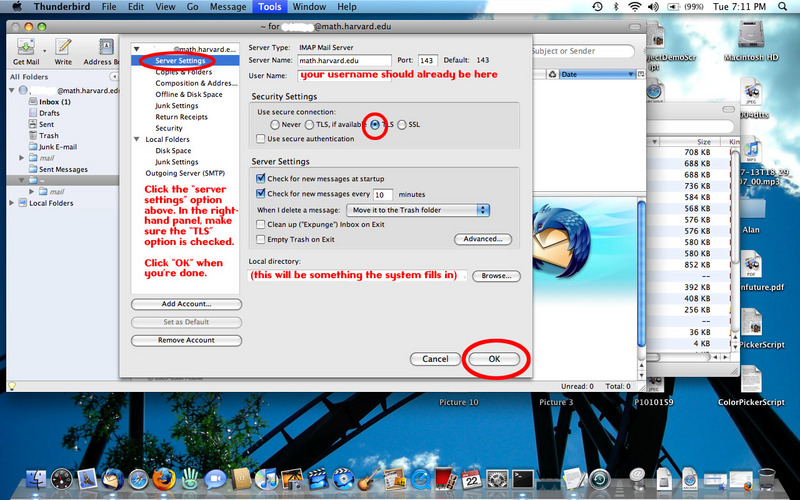Select the Trash folder in sidebar
Screen dimensions: 800x500
[48, 135]
